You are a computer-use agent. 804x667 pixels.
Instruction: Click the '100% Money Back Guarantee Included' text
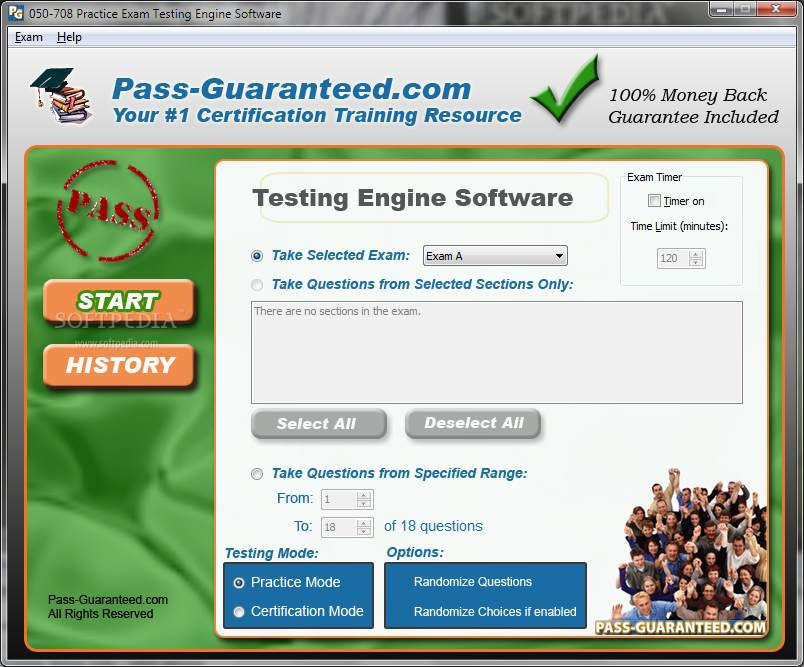click(x=693, y=106)
